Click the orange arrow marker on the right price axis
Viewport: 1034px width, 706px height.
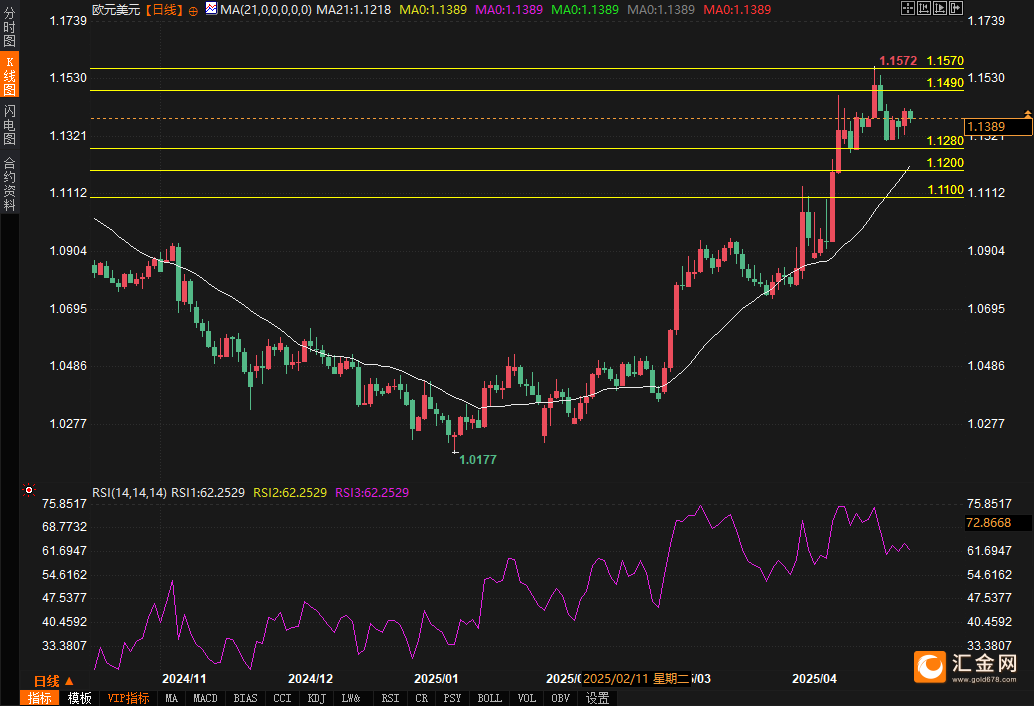coord(1027,116)
